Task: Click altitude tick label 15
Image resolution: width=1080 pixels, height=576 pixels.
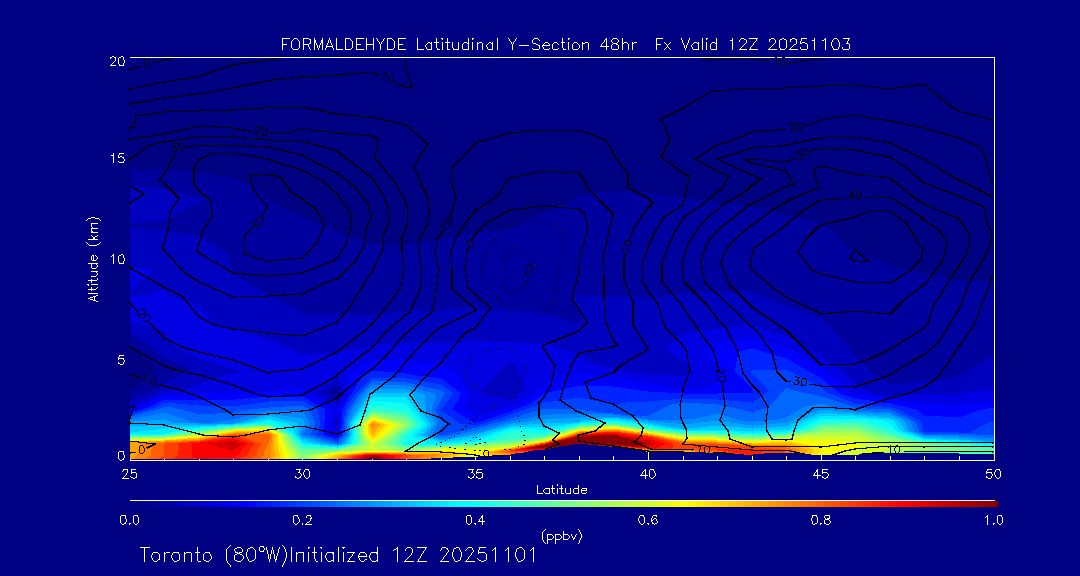Action: (x=115, y=159)
